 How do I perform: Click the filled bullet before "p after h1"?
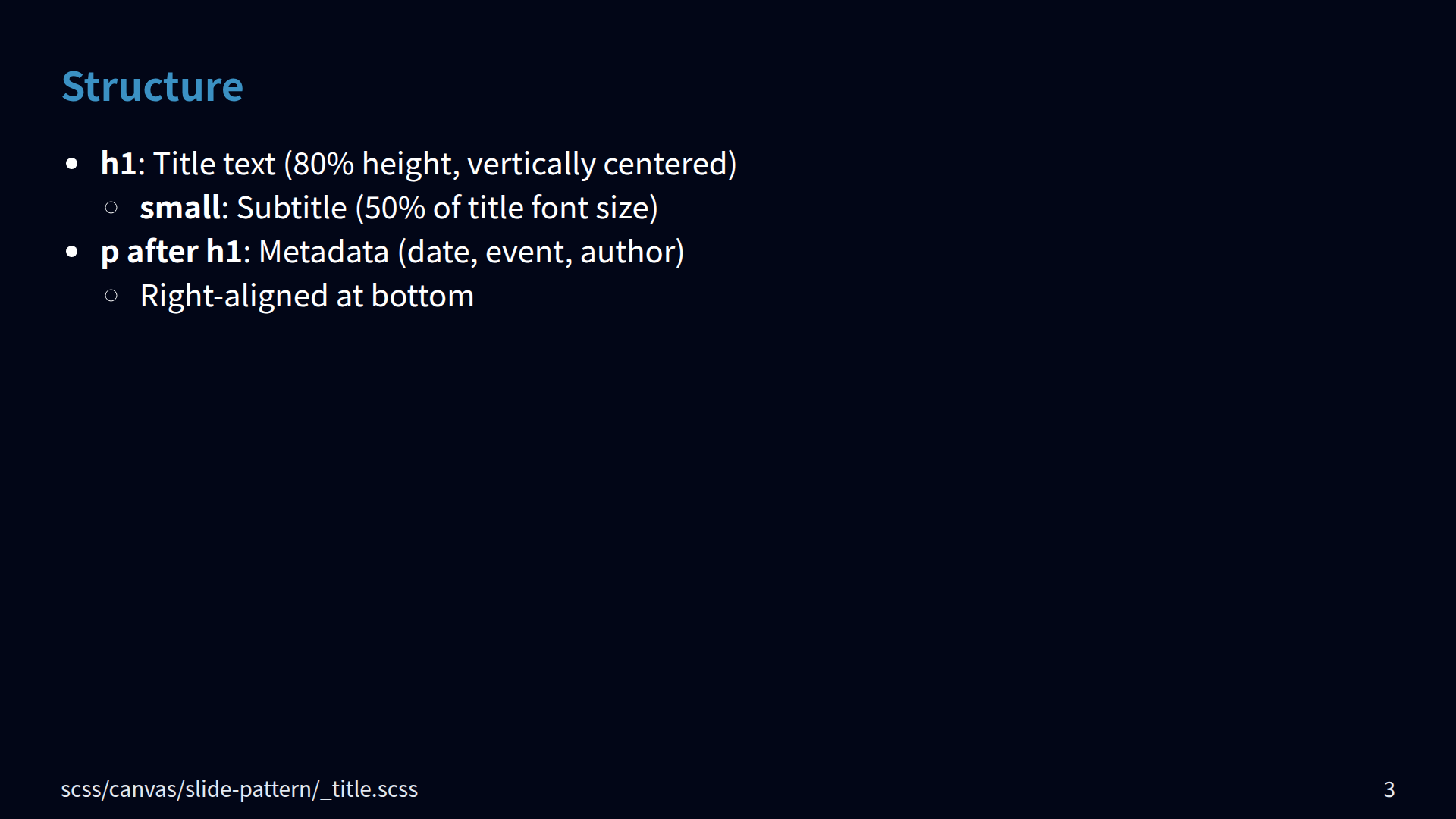[x=72, y=252]
